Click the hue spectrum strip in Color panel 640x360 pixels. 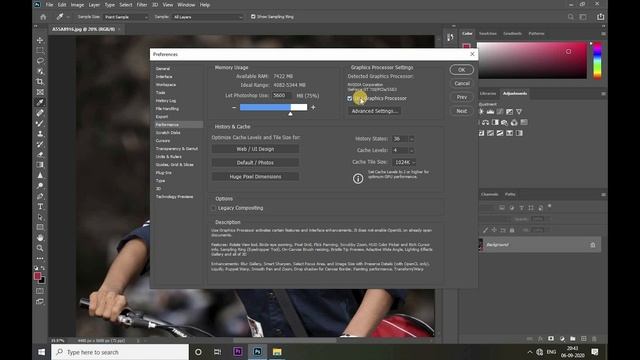pyautogui.click(x=597, y=60)
